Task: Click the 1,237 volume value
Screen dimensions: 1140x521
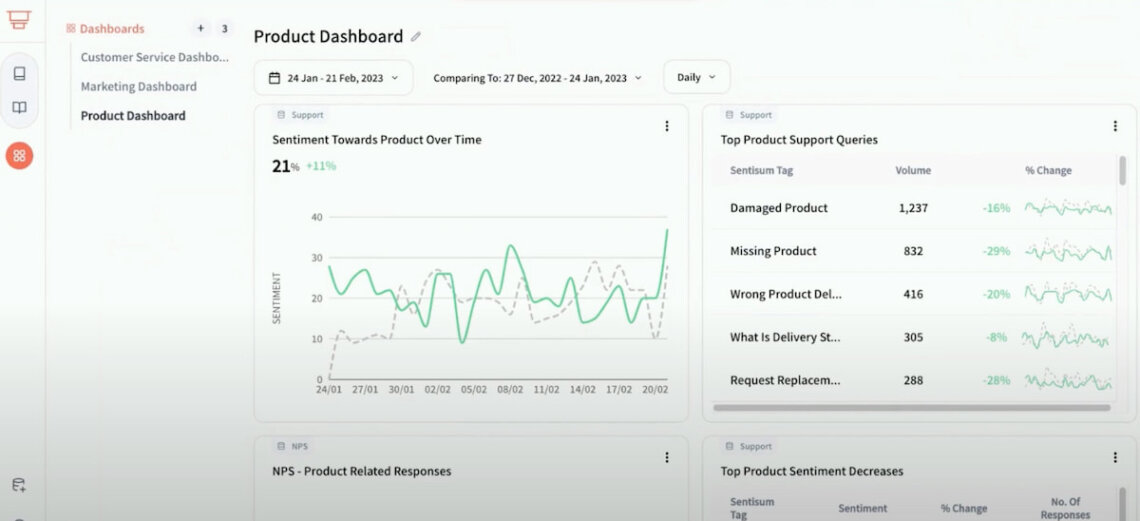Action: click(913, 208)
